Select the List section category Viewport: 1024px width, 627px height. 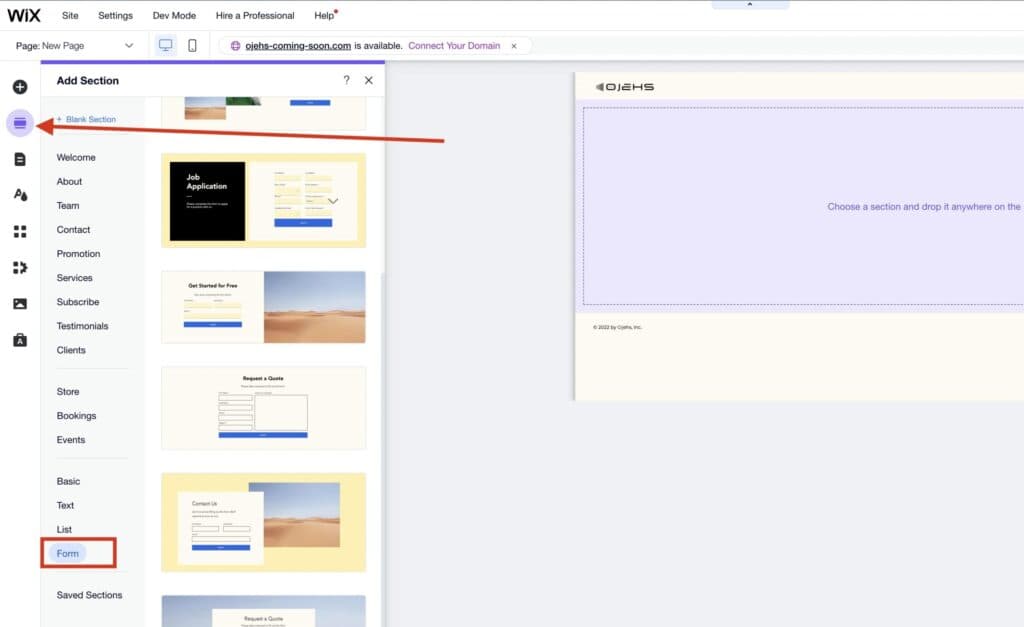(64, 530)
